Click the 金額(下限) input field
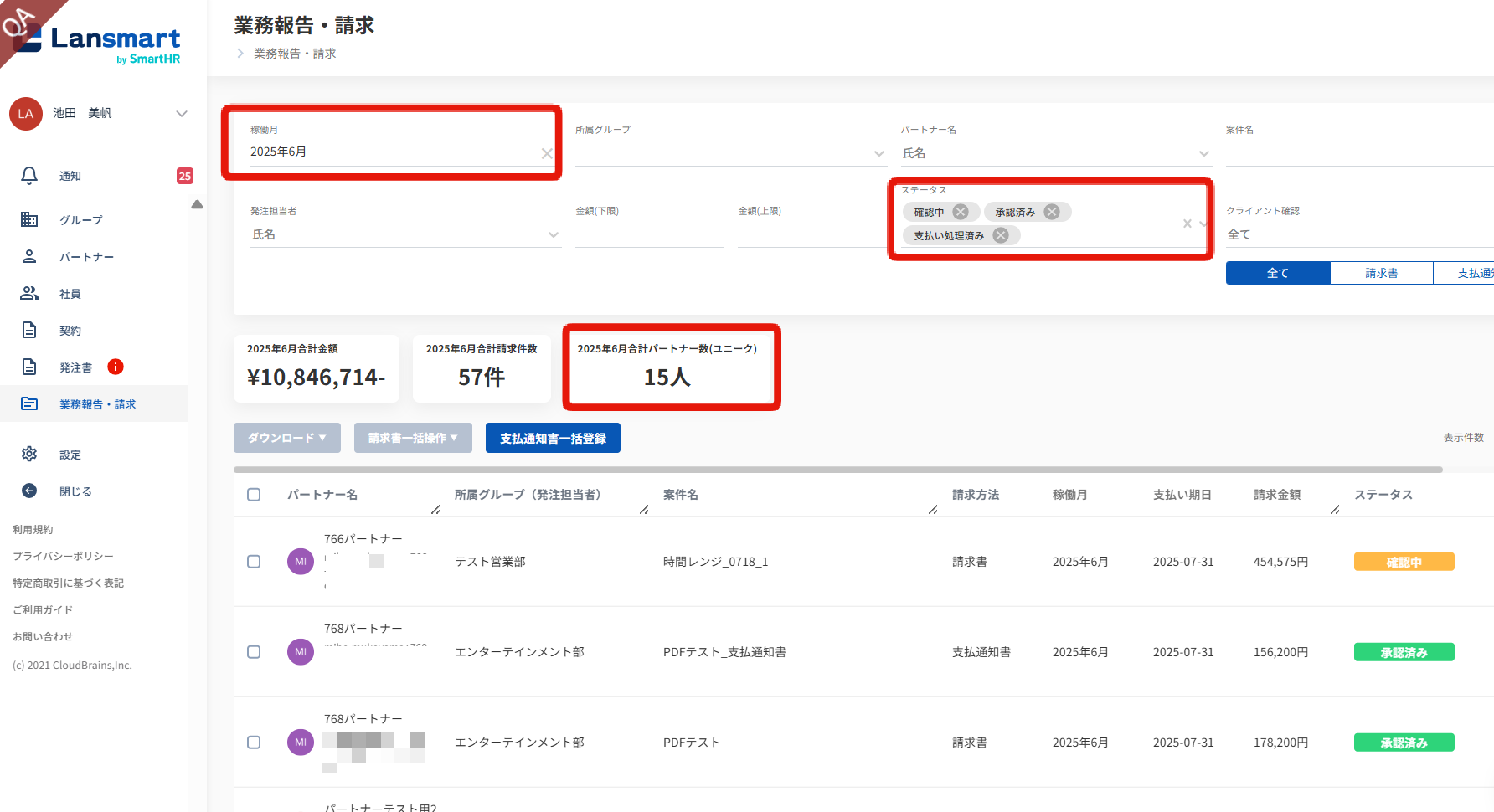This screenshot has width=1494, height=812. click(x=650, y=234)
